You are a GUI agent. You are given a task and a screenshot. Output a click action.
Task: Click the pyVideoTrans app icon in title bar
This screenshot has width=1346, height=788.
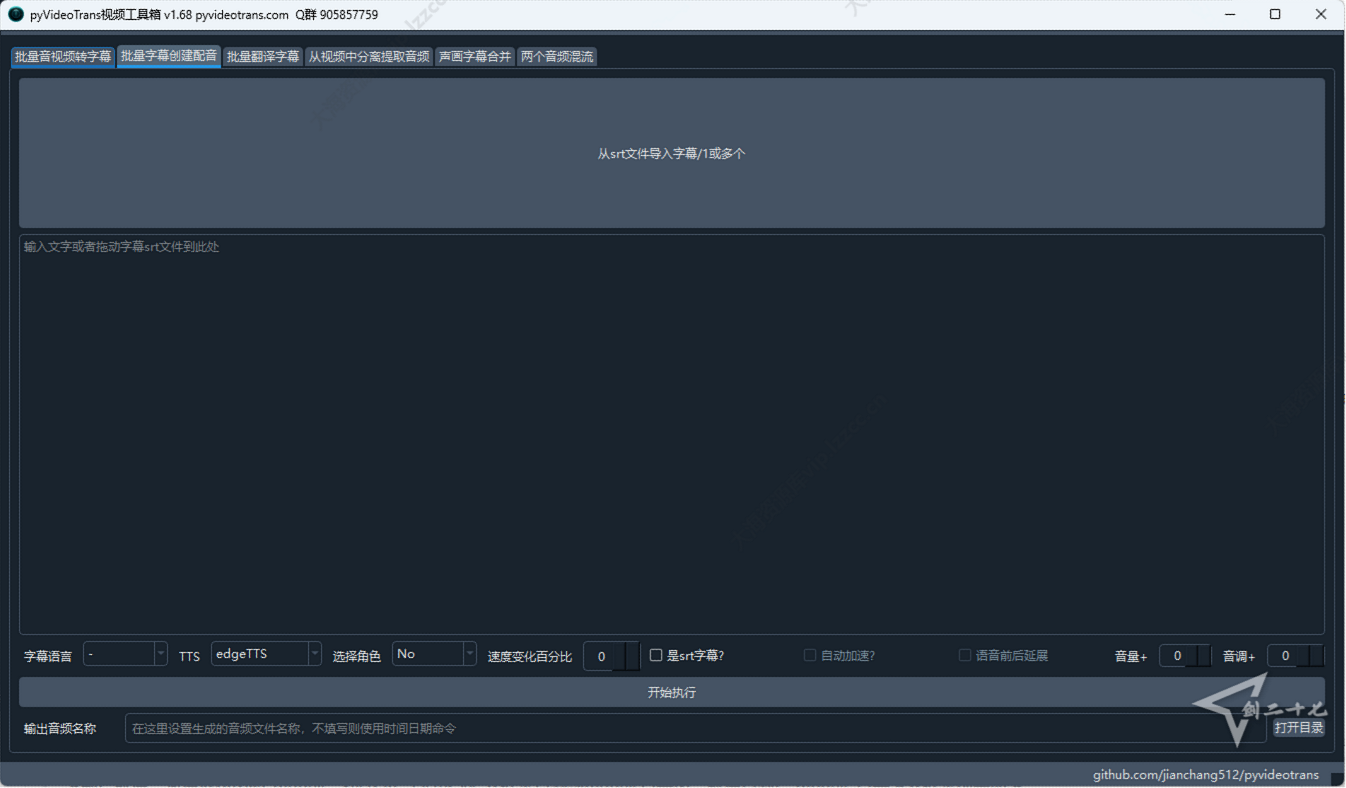point(16,14)
